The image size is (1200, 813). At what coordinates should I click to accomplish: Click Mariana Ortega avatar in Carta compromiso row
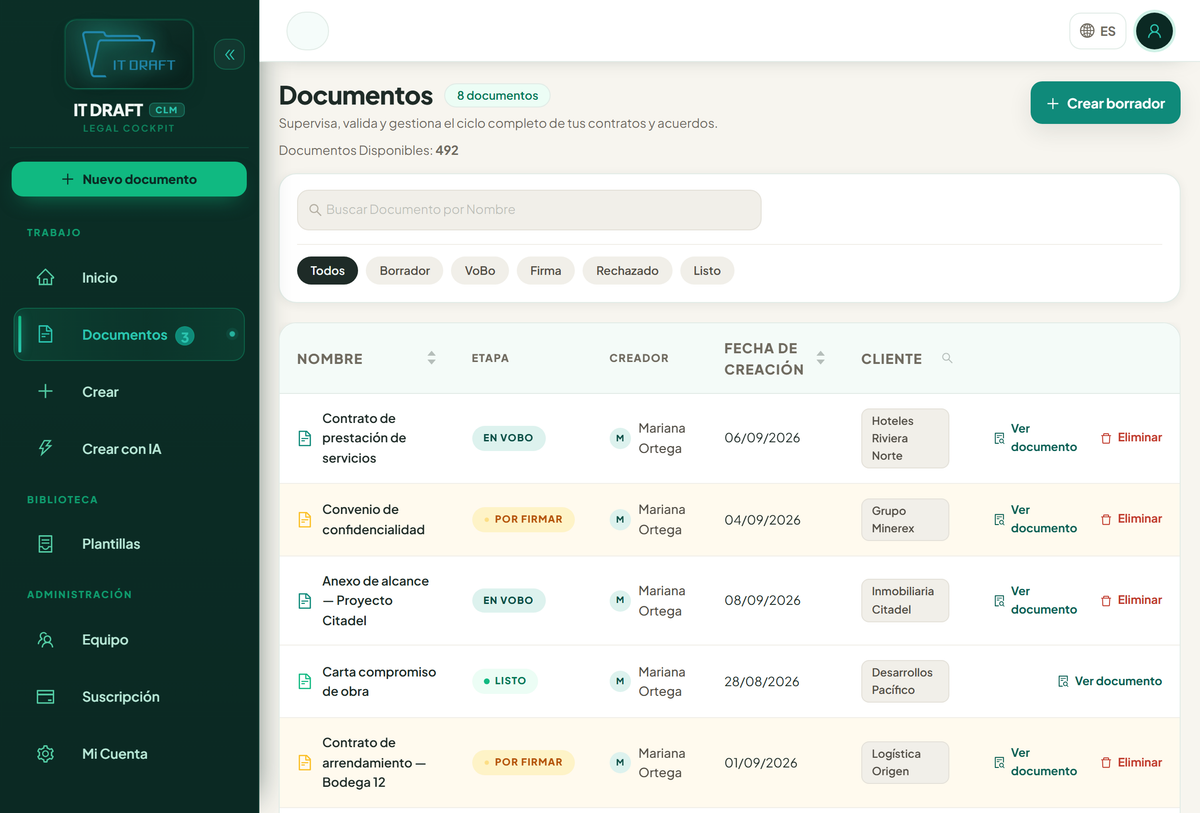[x=620, y=681]
